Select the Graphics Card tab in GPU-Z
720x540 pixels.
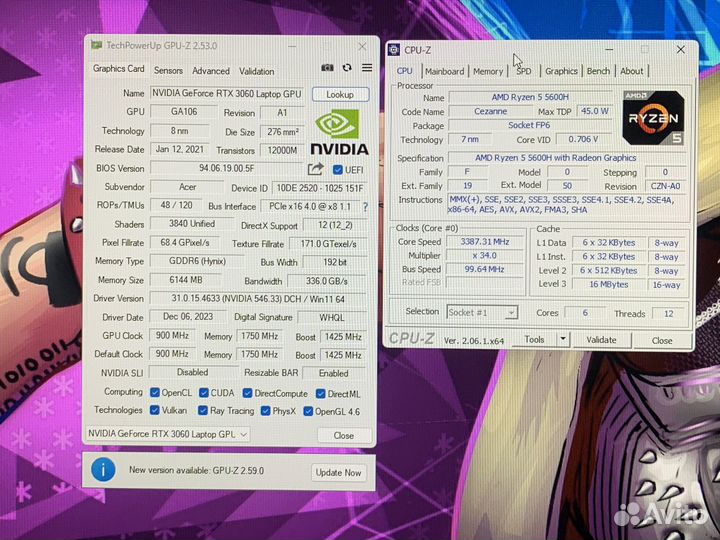[x=118, y=69]
